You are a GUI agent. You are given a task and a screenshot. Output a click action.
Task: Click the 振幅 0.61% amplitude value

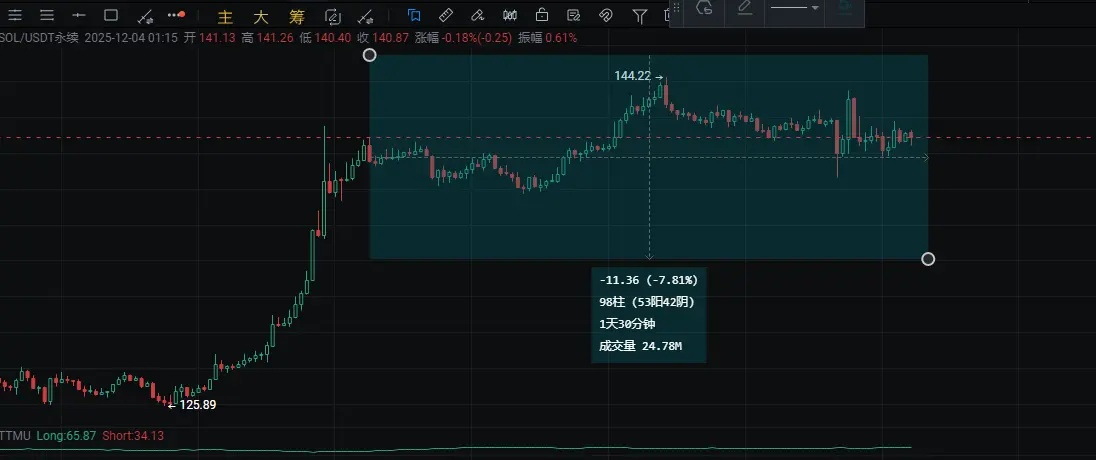click(547, 38)
